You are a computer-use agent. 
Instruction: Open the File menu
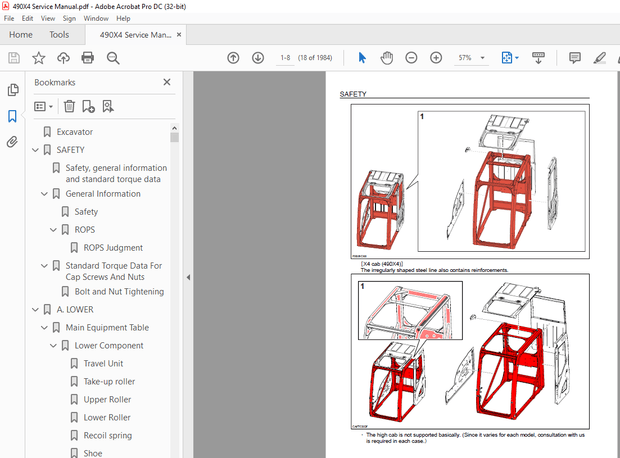(9, 18)
